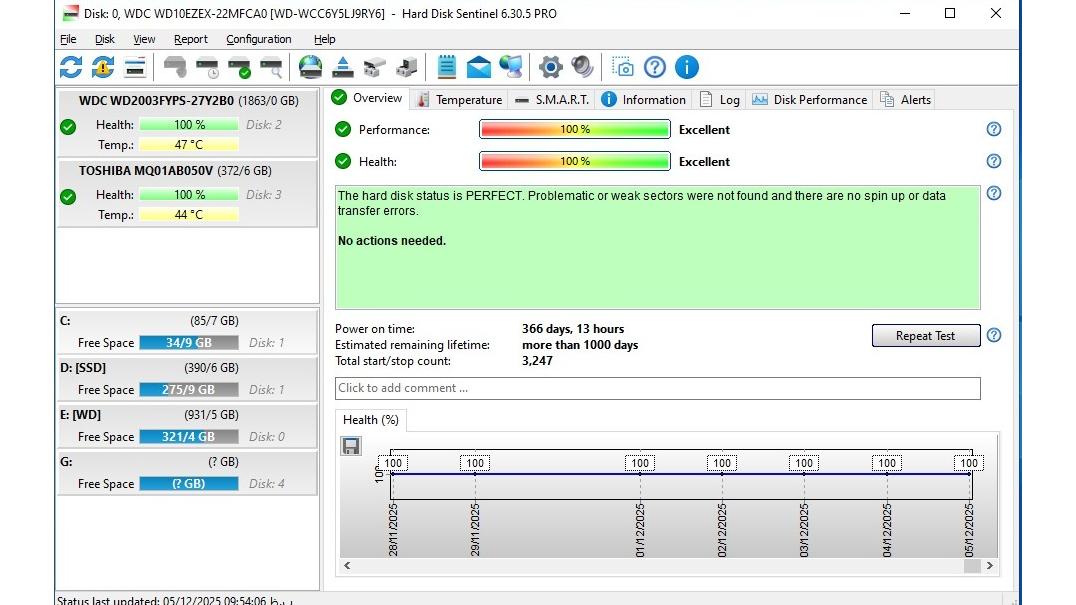Click the blue info about icon
This screenshot has height=605, width=1076.
[687, 67]
